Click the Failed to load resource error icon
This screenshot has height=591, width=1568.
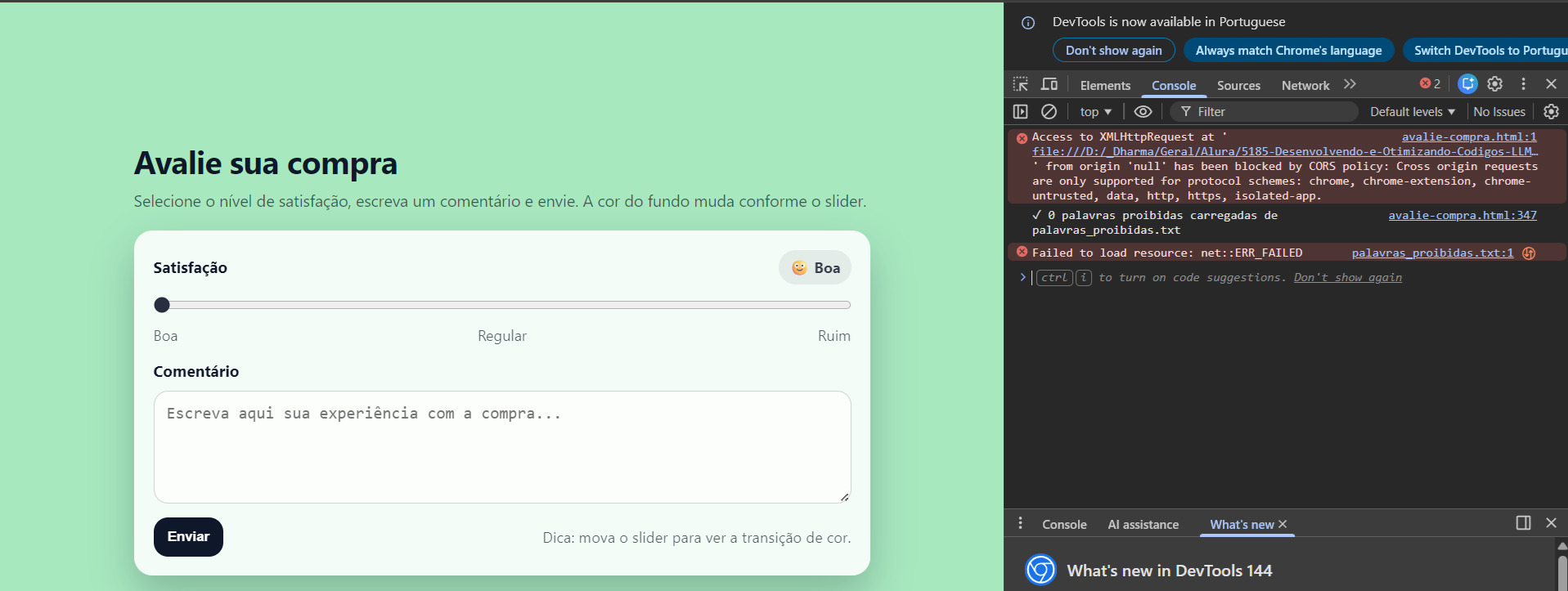point(1022,252)
